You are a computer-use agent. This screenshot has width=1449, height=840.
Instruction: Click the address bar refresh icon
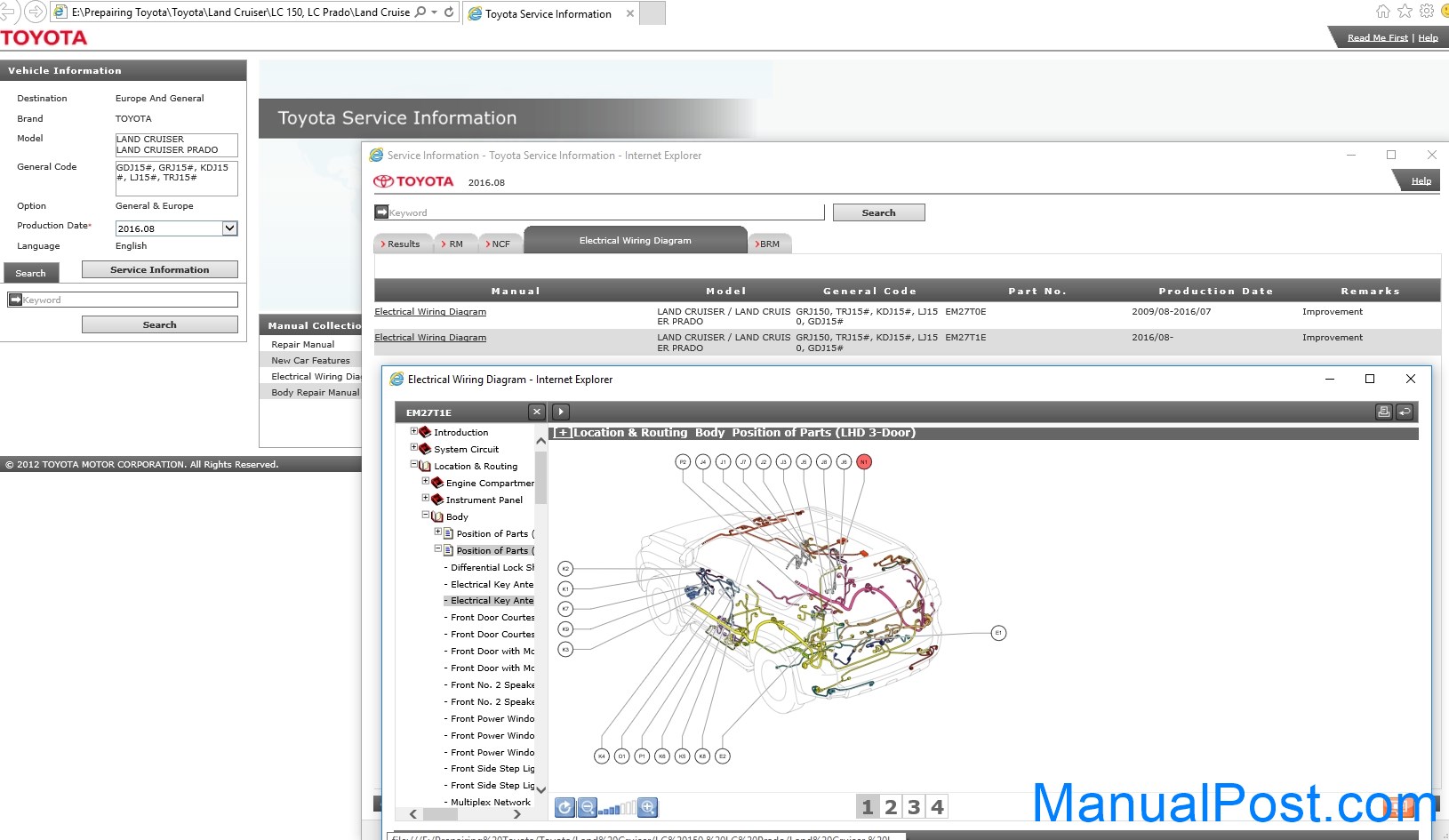click(449, 12)
